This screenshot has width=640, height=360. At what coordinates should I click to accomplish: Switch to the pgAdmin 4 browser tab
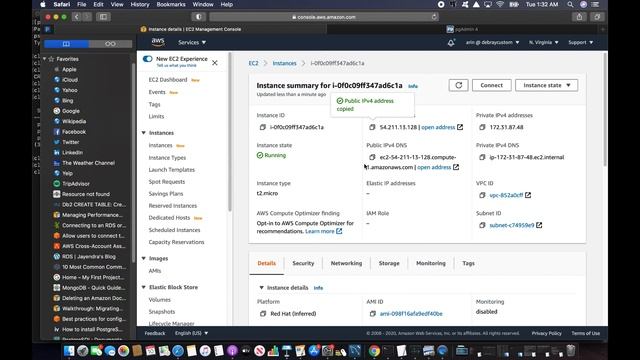462,29
